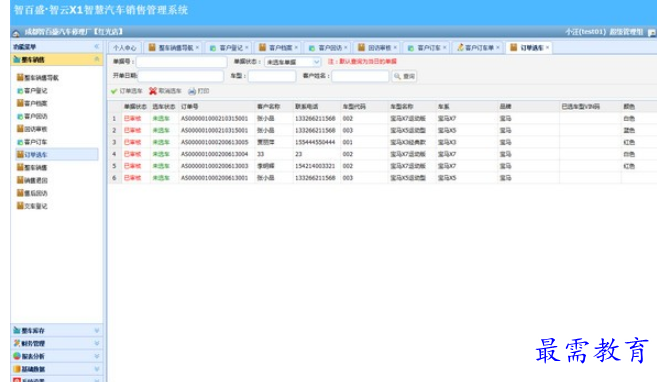
Task: Select order number ending 13003 in row 5
Action: point(215,166)
